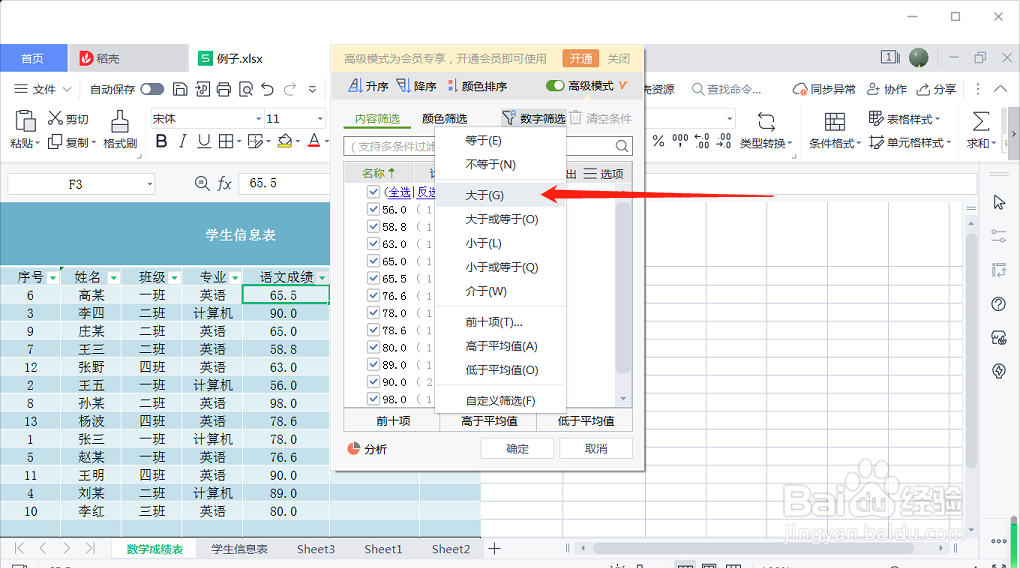Open the font size 11 dropdown
This screenshot has height=568, width=1020.
320,118
